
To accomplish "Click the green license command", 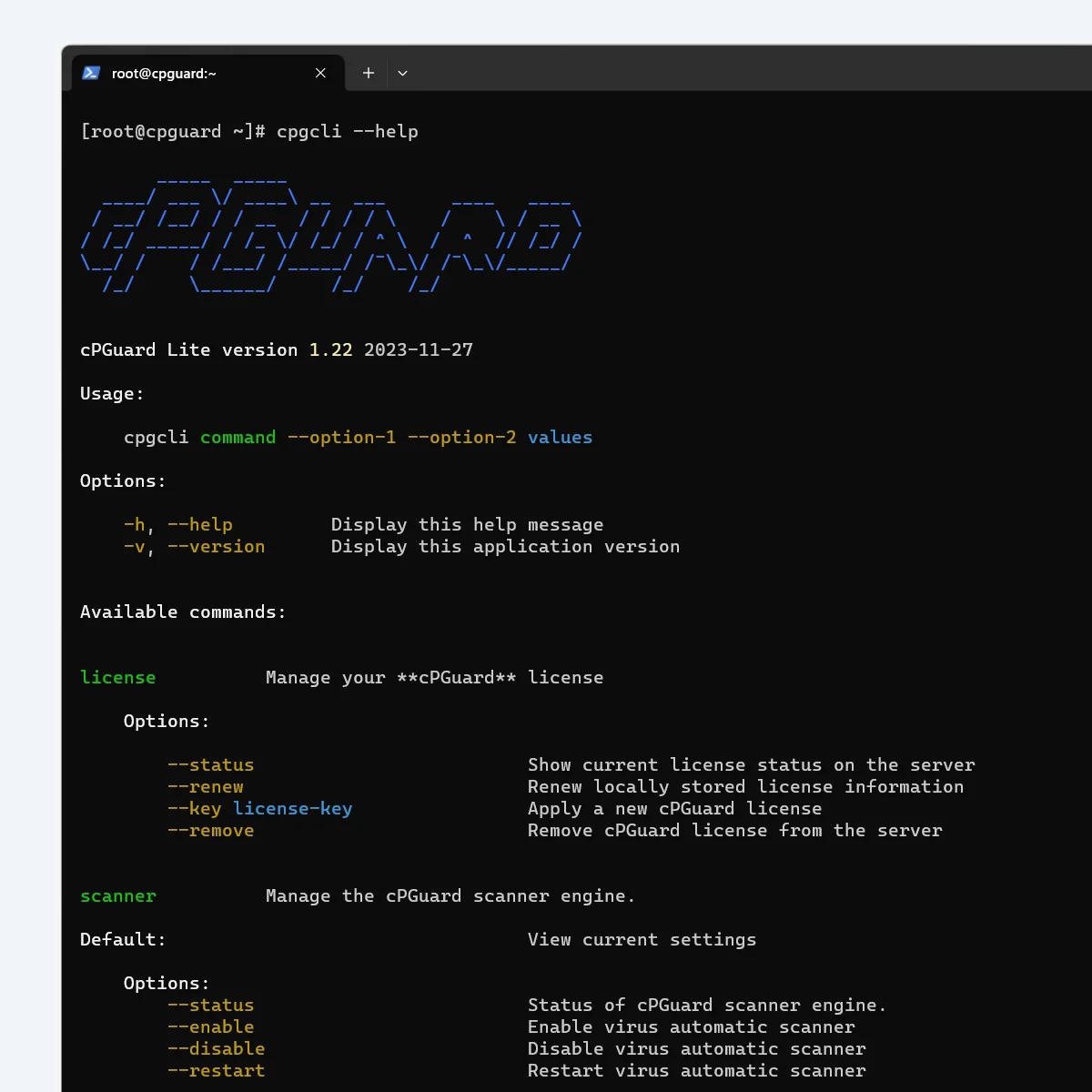I will [117, 677].
